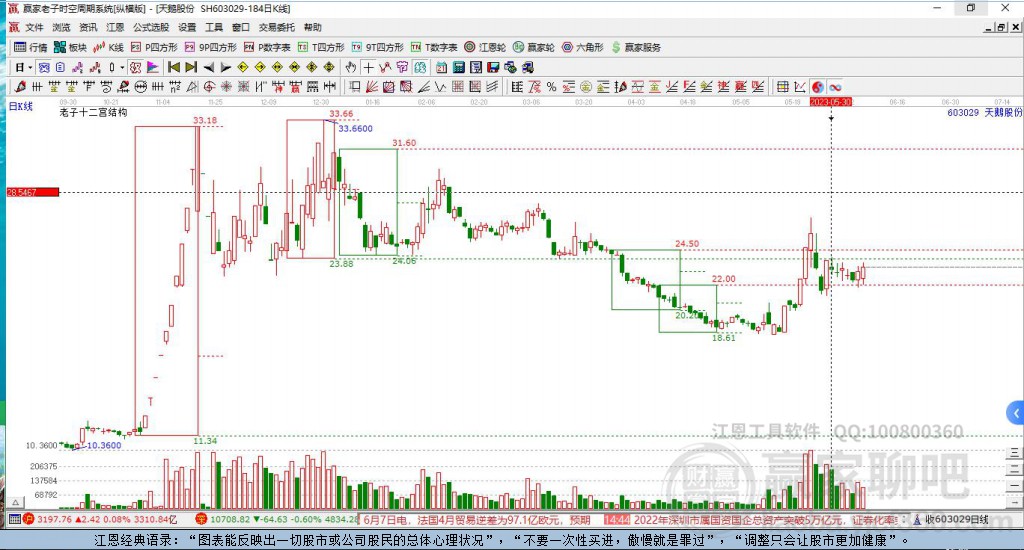Open the 公式选股 menu
This screenshot has height=550, width=1024.
(x=151, y=27)
